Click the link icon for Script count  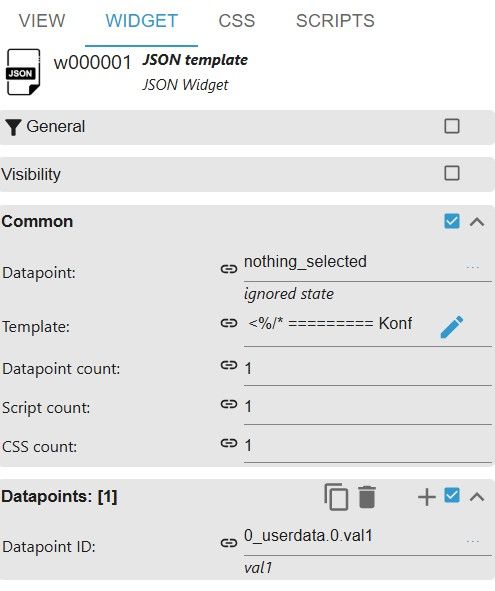229,404
